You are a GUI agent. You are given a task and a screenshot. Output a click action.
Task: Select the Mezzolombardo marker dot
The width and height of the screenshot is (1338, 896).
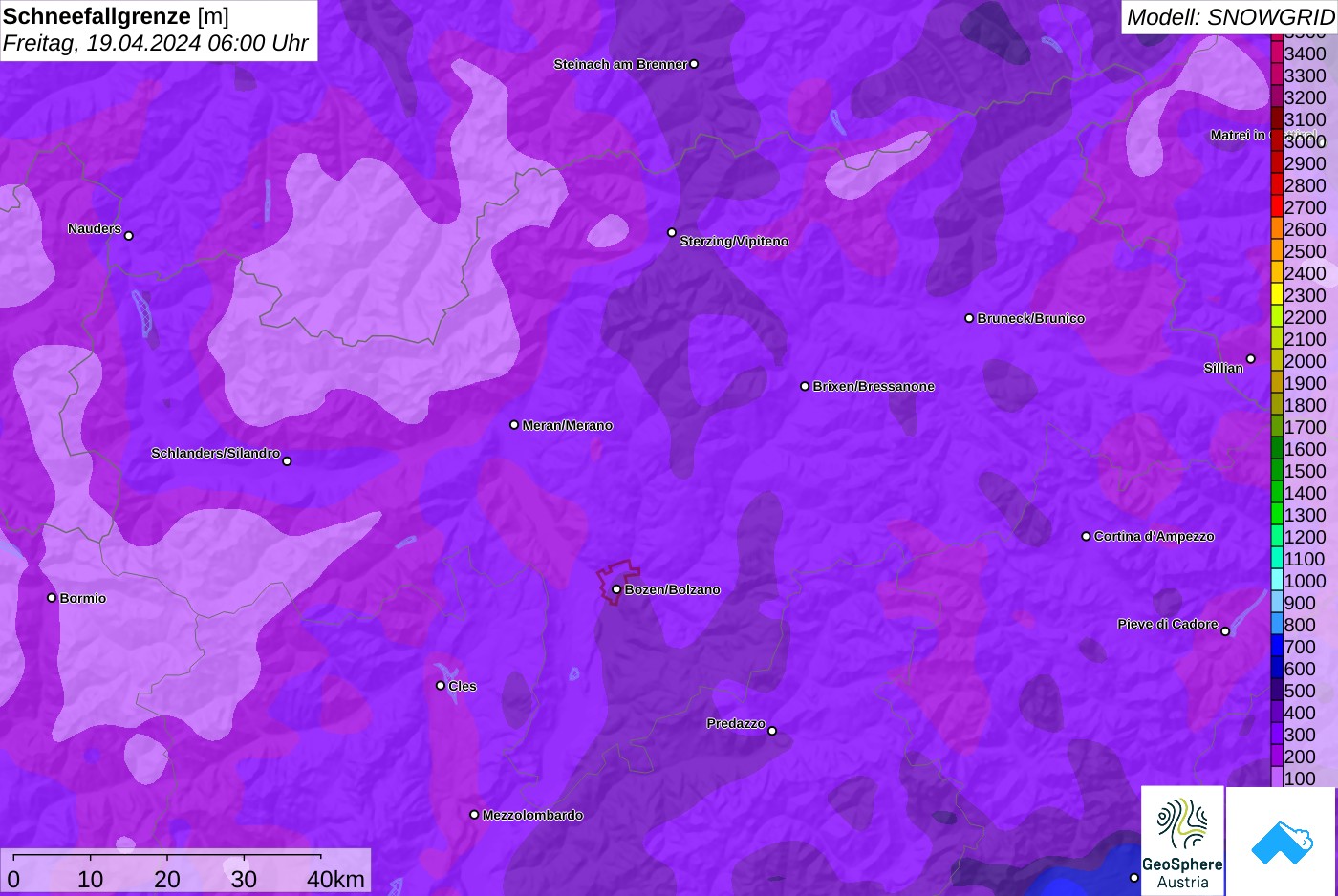[474, 815]
